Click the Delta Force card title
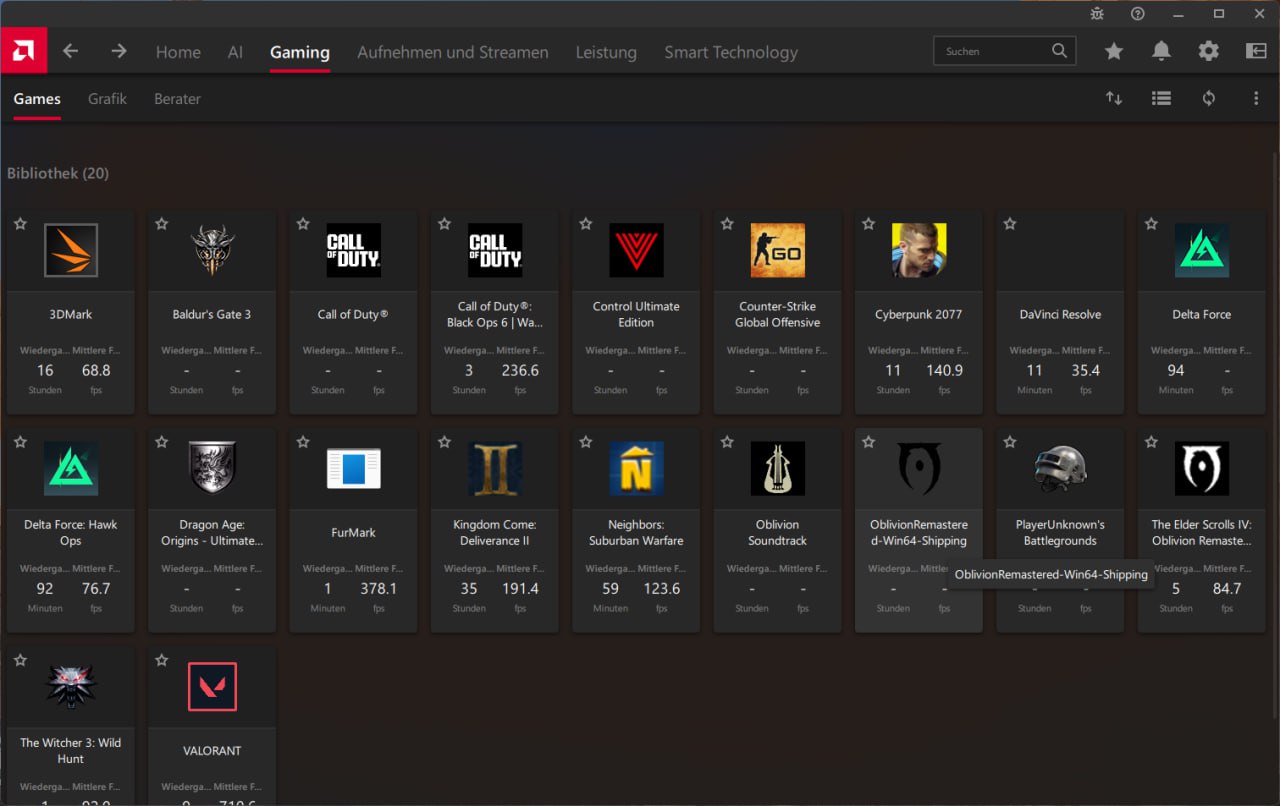The height and width of the screenshot is (806, 1280). (1202, 314)
